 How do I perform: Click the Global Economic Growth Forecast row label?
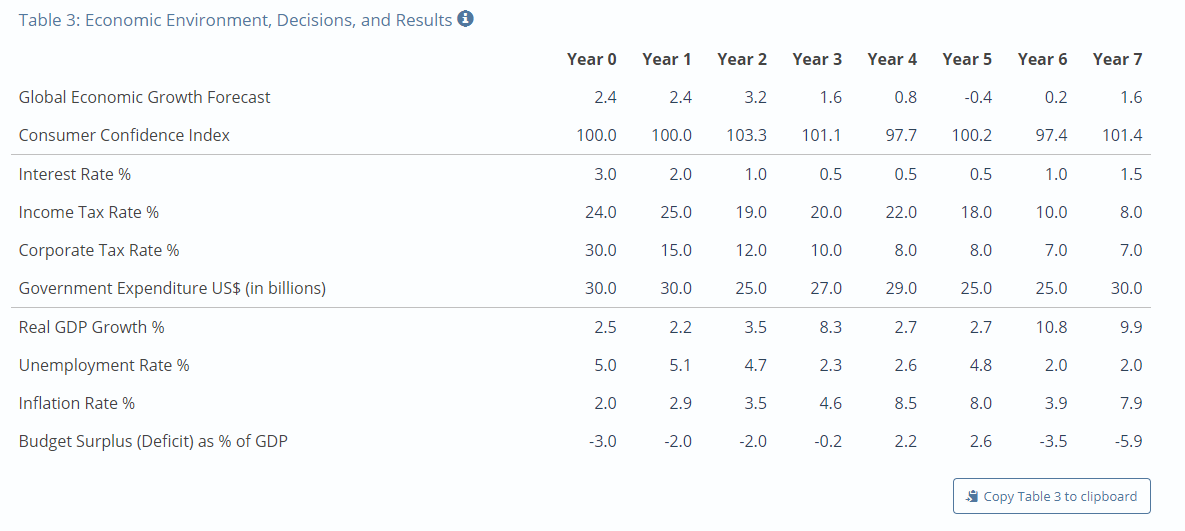(x=144, y=97)
